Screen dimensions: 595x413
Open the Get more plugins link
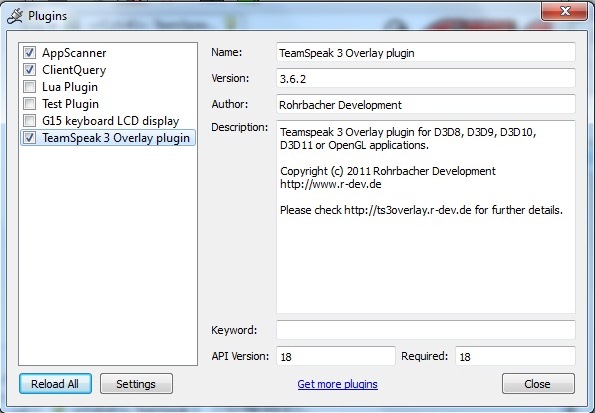(337, 384)
